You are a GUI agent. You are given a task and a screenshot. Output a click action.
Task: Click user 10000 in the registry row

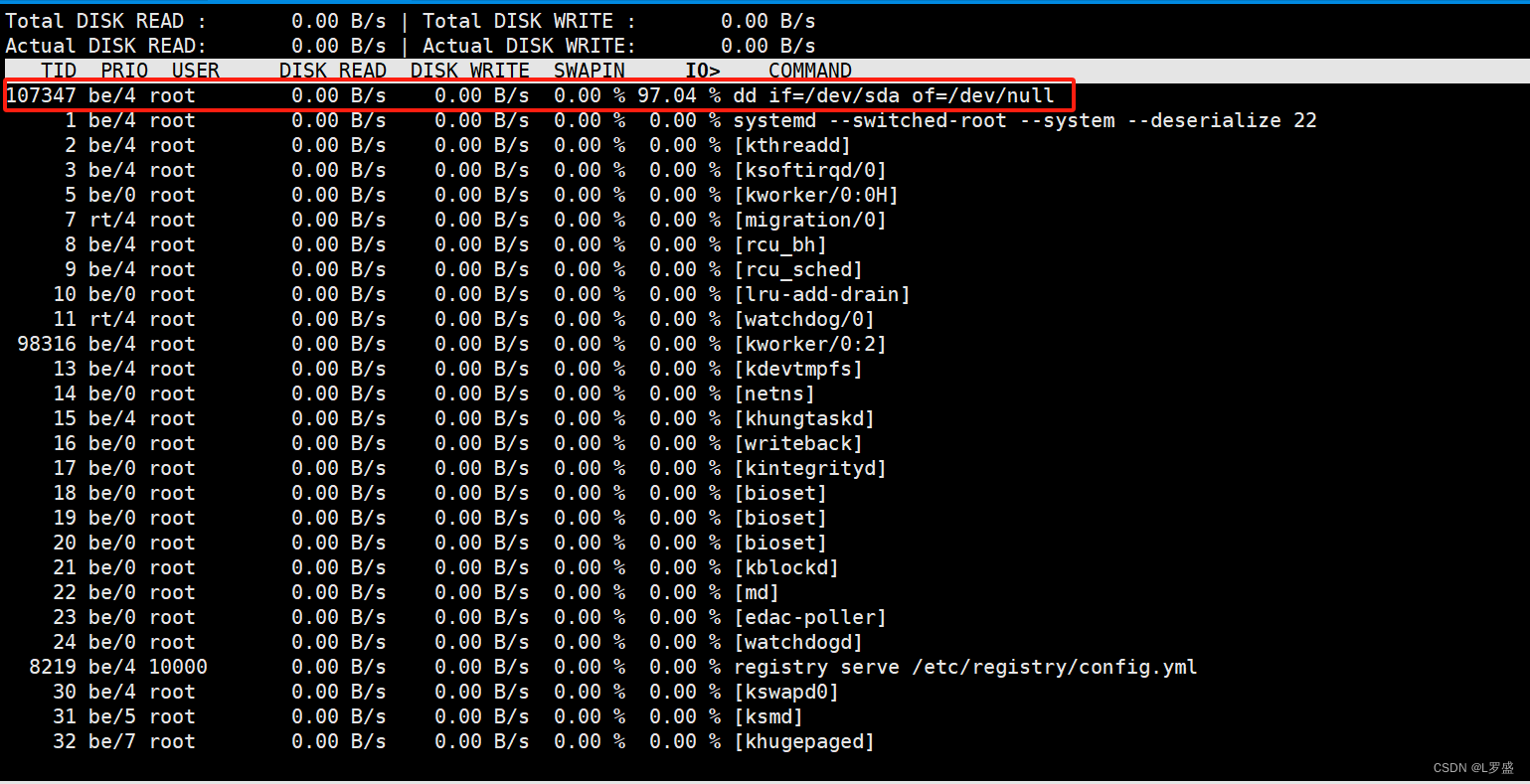(x=178, y=667)
